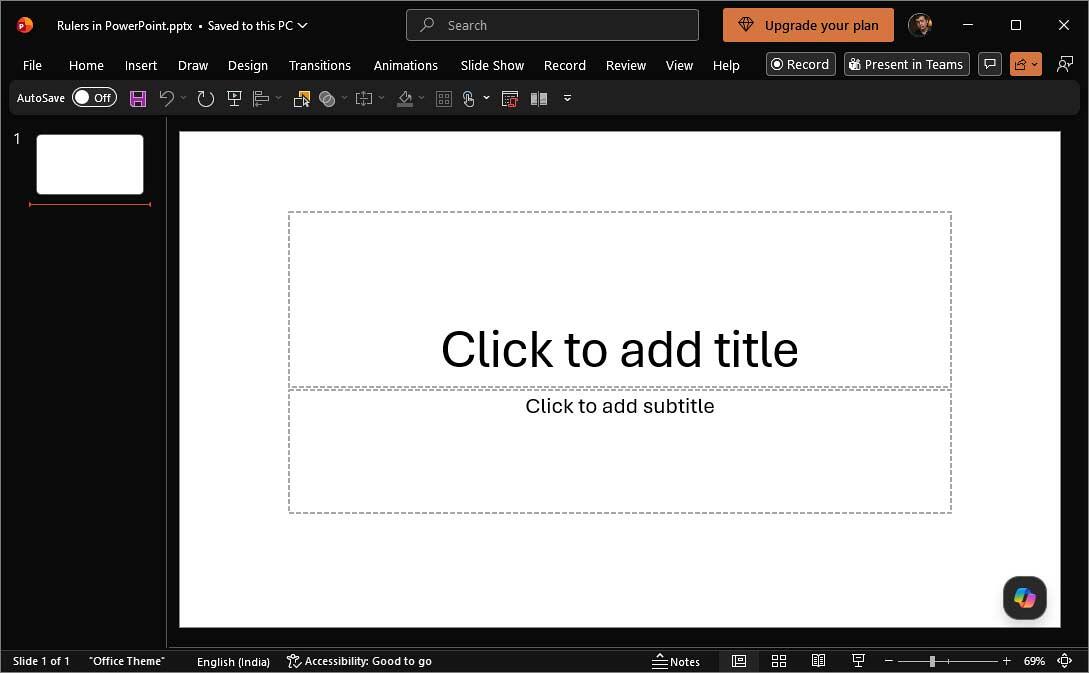Expand the text alignment dropdown arrow

pyautogui.click(x=381, y=98)
